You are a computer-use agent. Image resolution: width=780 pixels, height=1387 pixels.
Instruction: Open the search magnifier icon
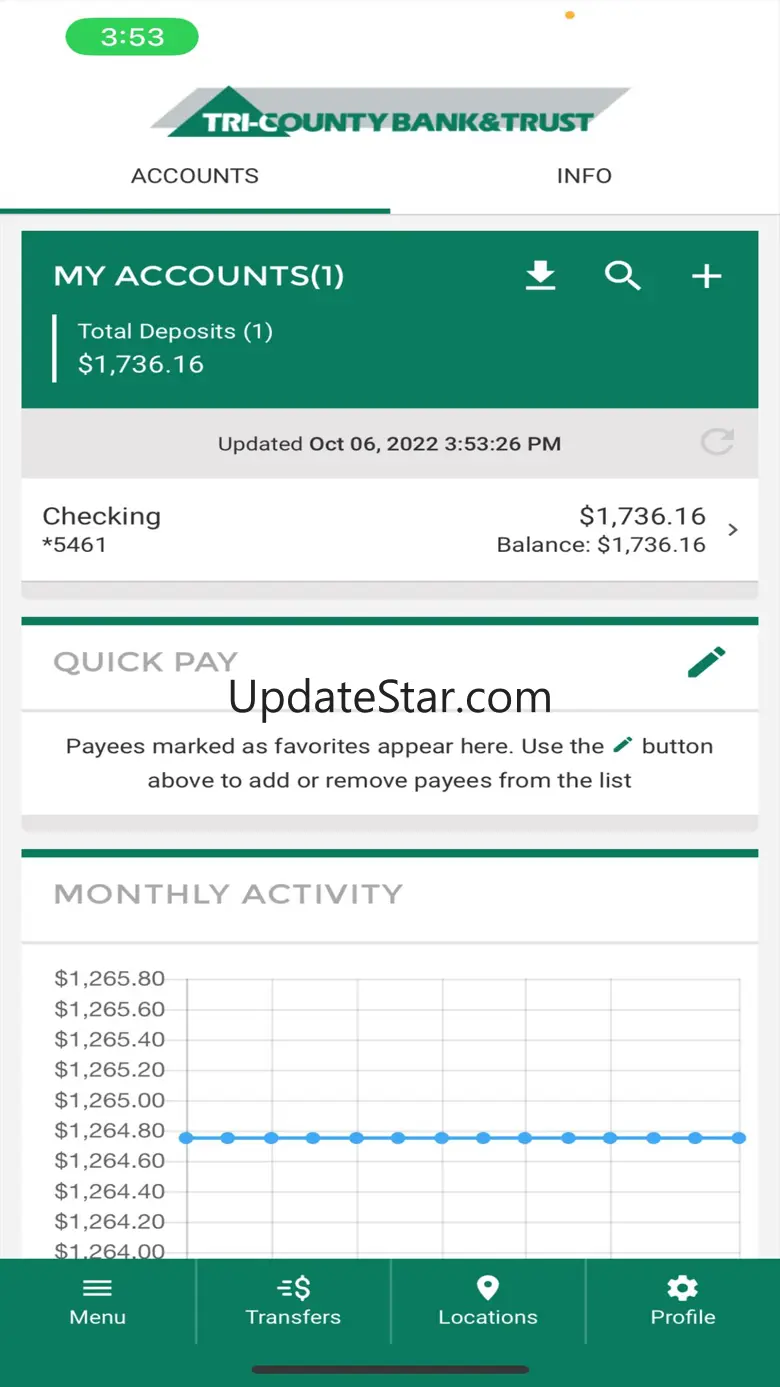point(622,275)
